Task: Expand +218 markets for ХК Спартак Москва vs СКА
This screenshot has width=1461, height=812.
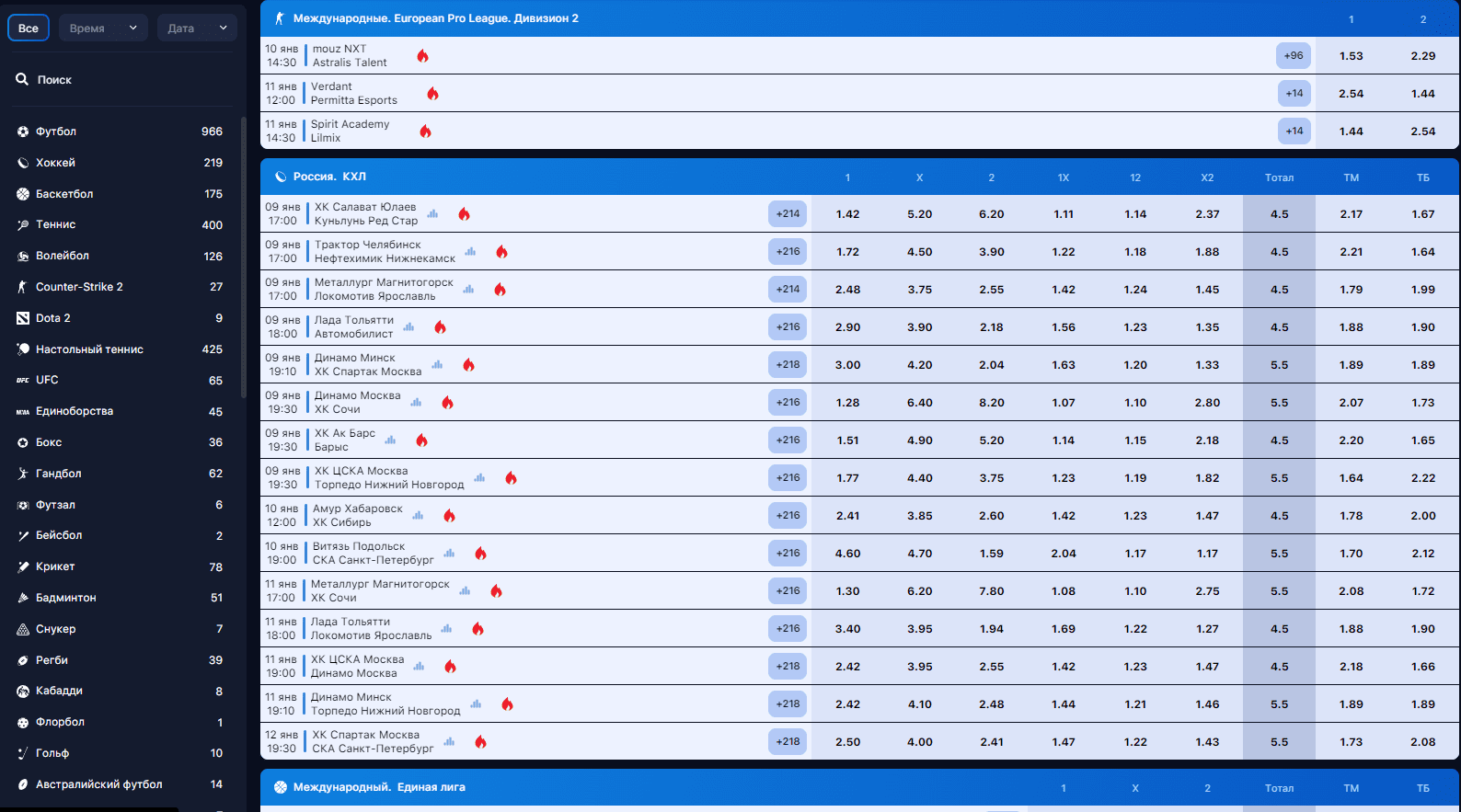Action: click(788, 741)
